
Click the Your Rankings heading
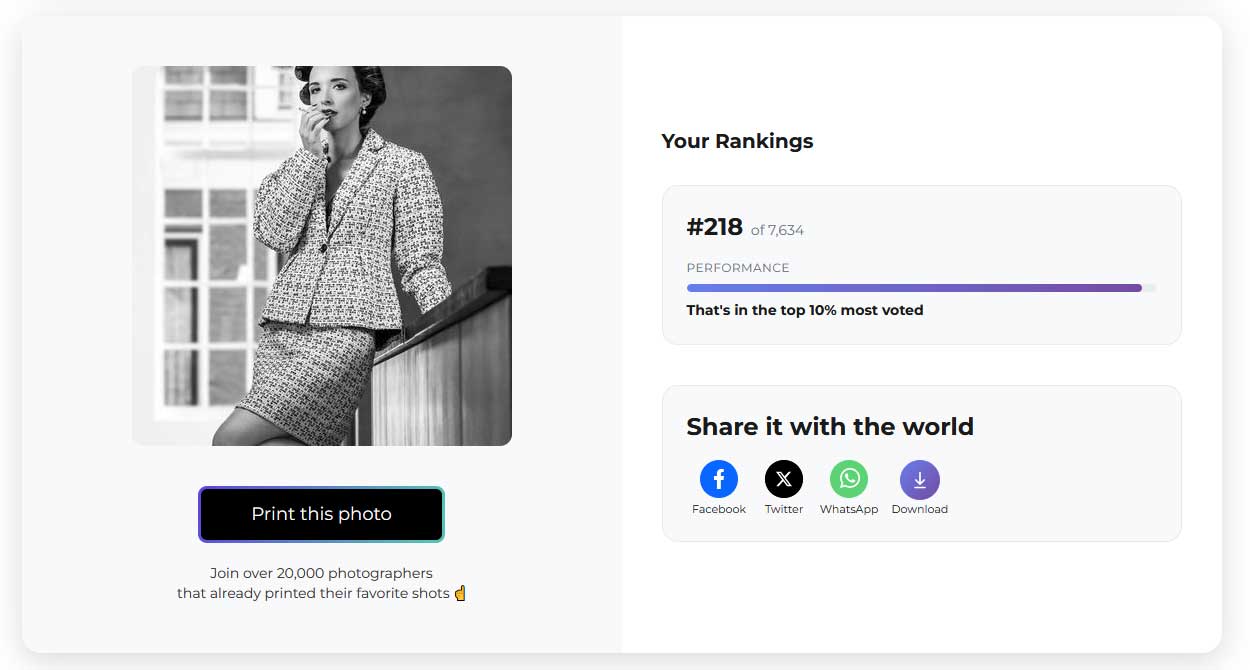(x=737, y=141)
